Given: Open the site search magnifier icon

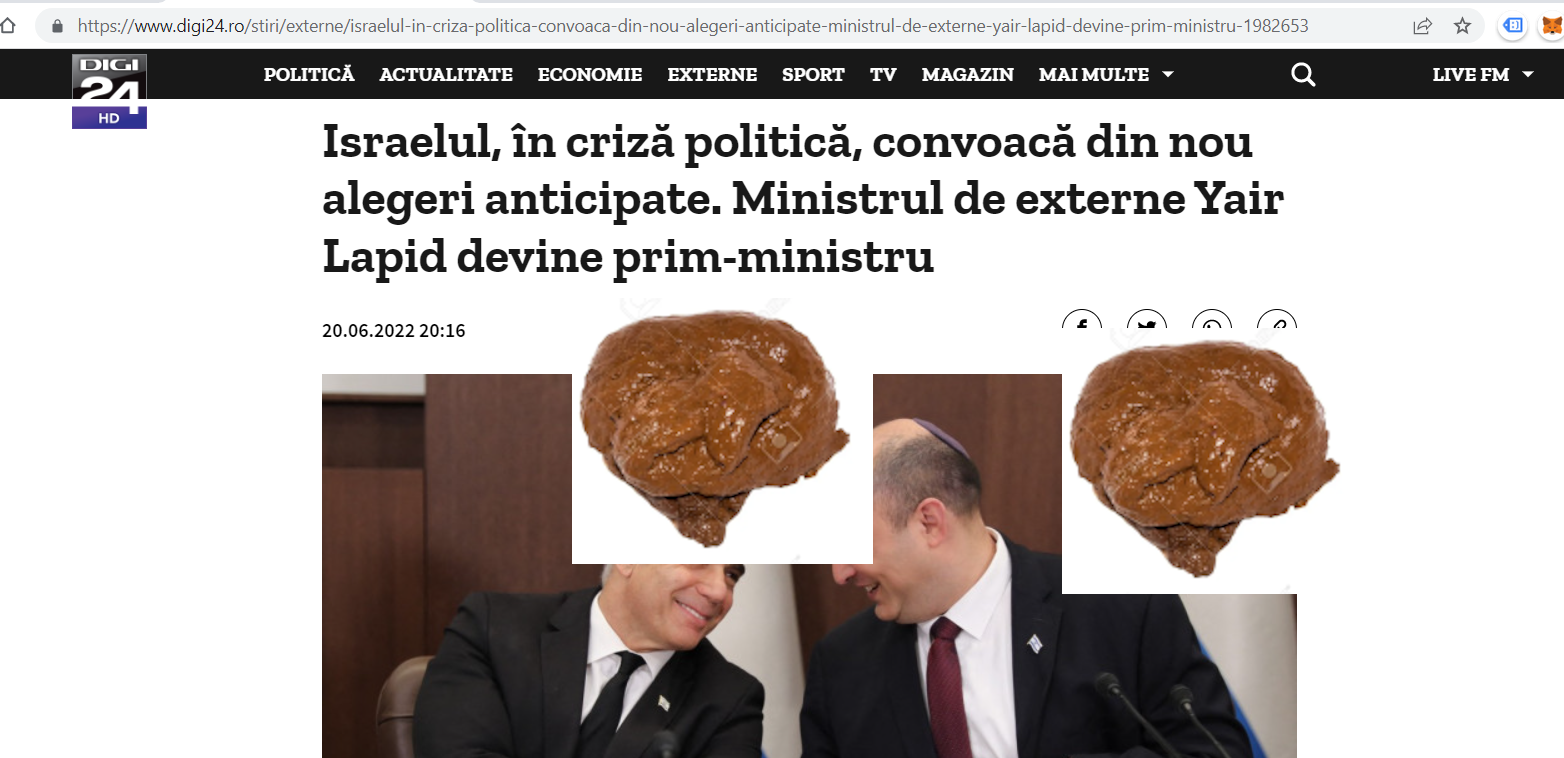Looking at the screenshot, I should [x=1303, y=75].
